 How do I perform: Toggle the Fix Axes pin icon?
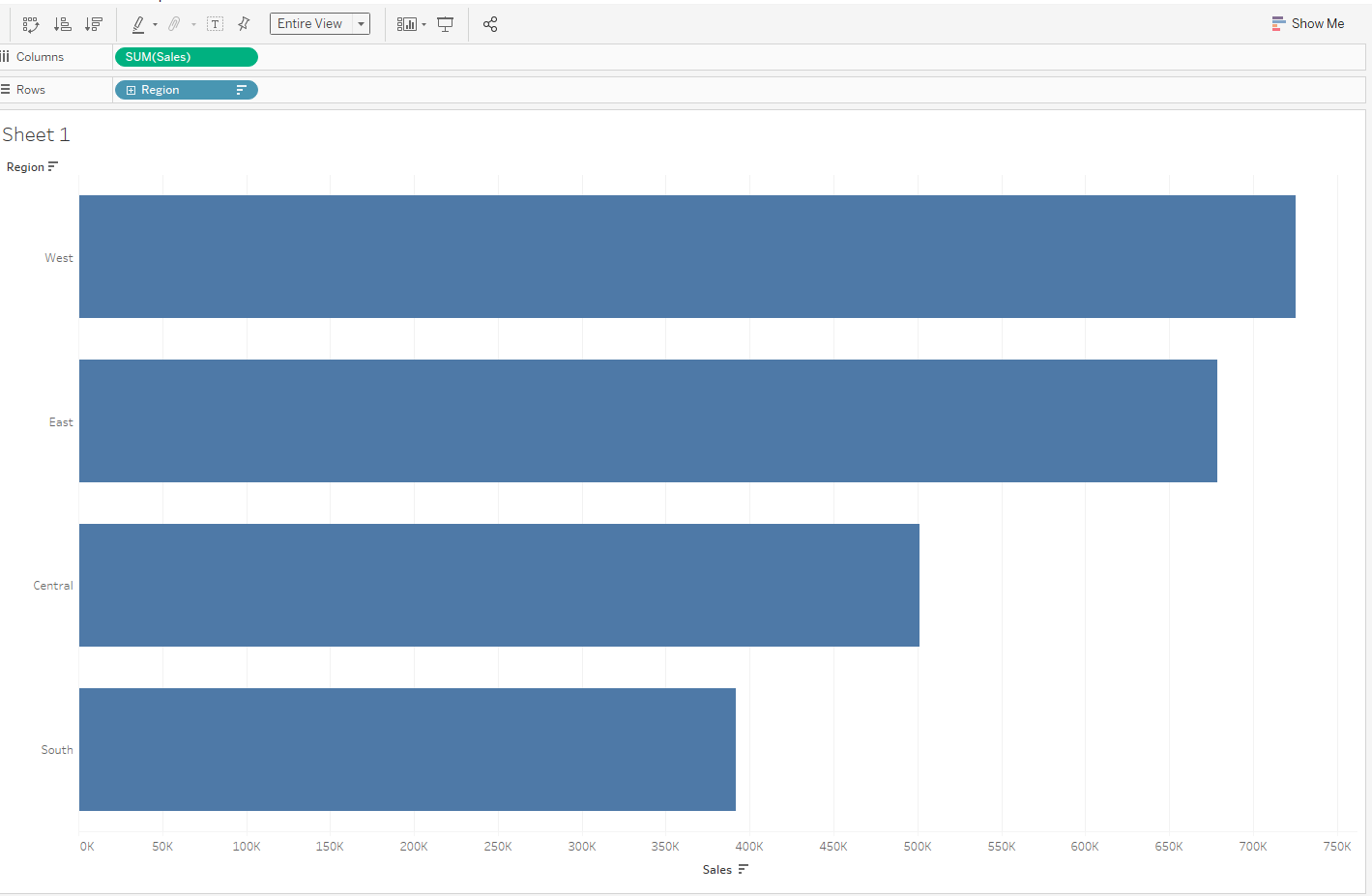(x=244, y=24)
